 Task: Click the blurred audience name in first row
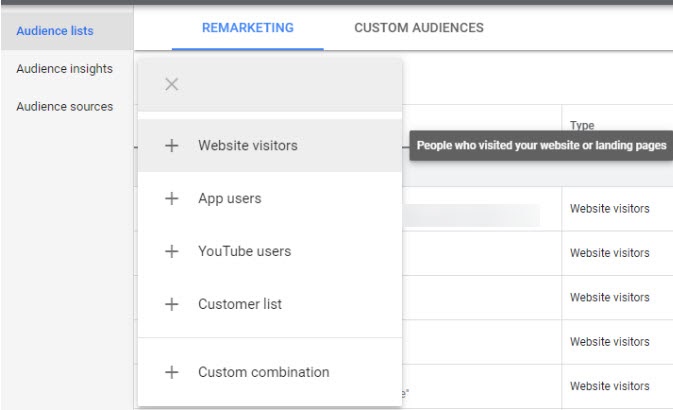(x=470, y=214)
